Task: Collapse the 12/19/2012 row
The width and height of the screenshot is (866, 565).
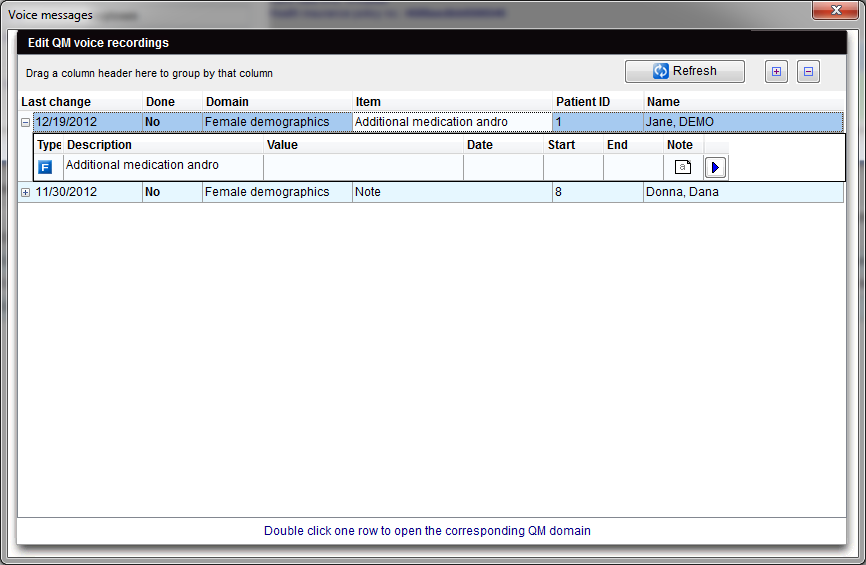Action: point(25,123)
